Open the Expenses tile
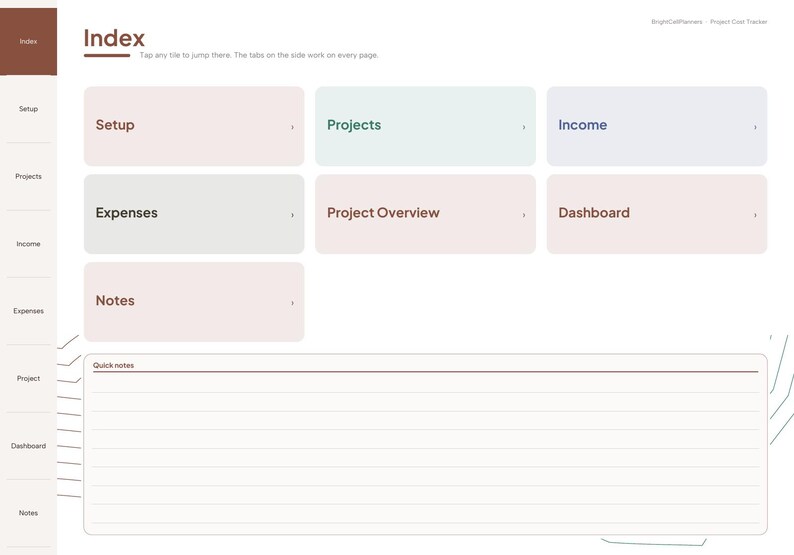 (194, 214)
